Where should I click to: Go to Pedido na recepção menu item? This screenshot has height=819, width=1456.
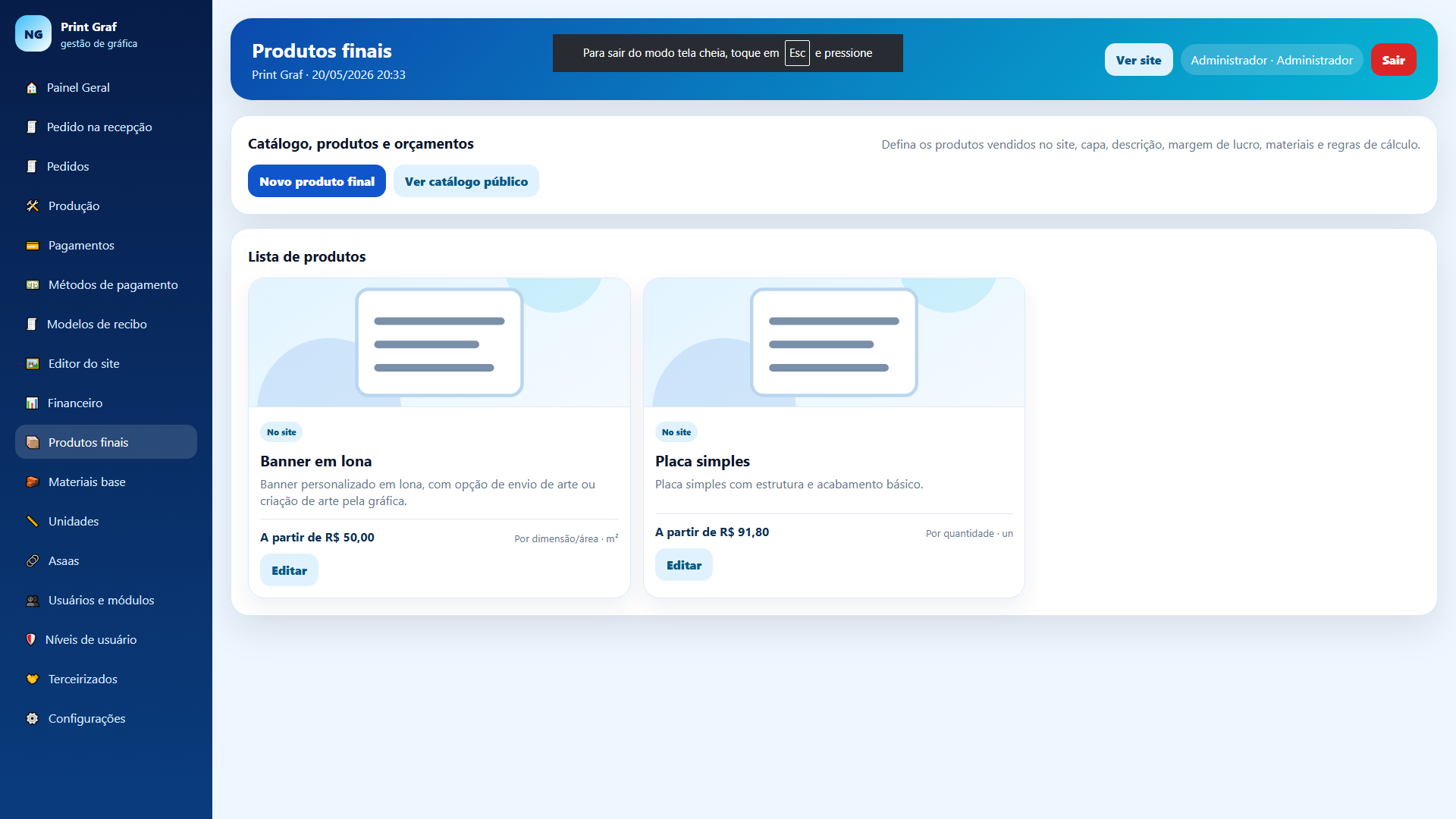(106, 127)
